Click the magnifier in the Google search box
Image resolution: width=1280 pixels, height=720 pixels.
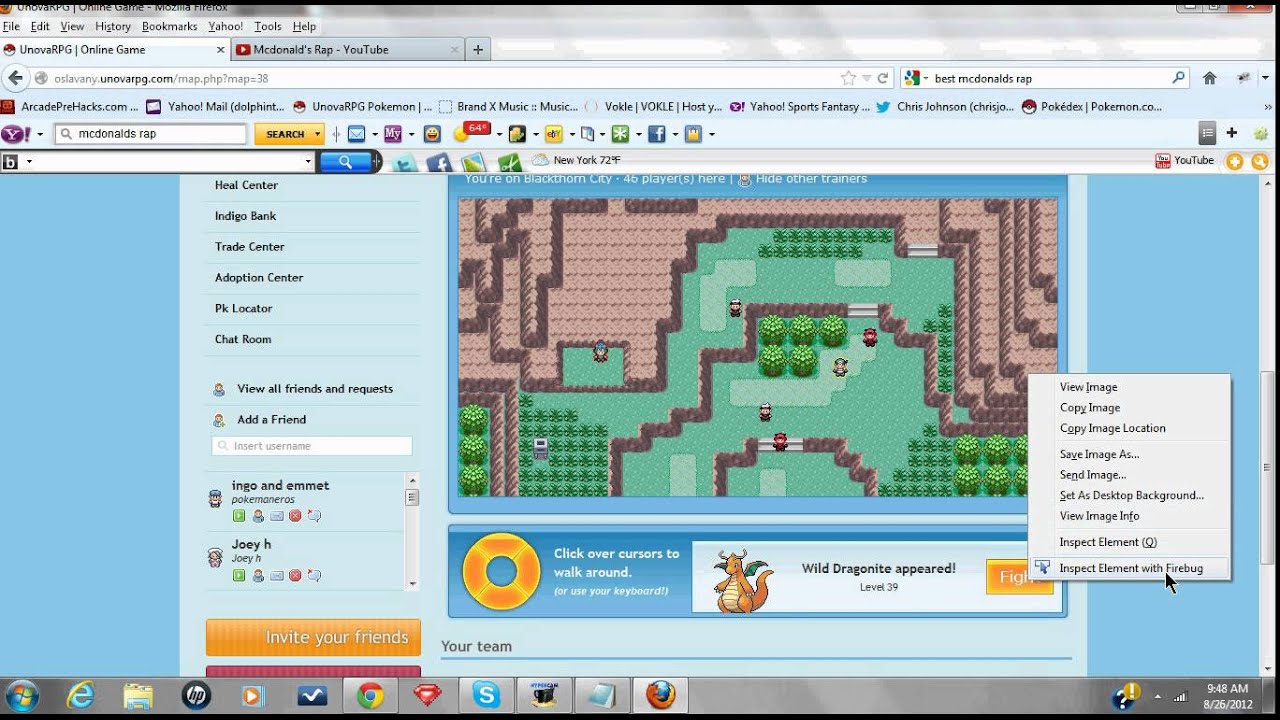(x=1179, y=78)
